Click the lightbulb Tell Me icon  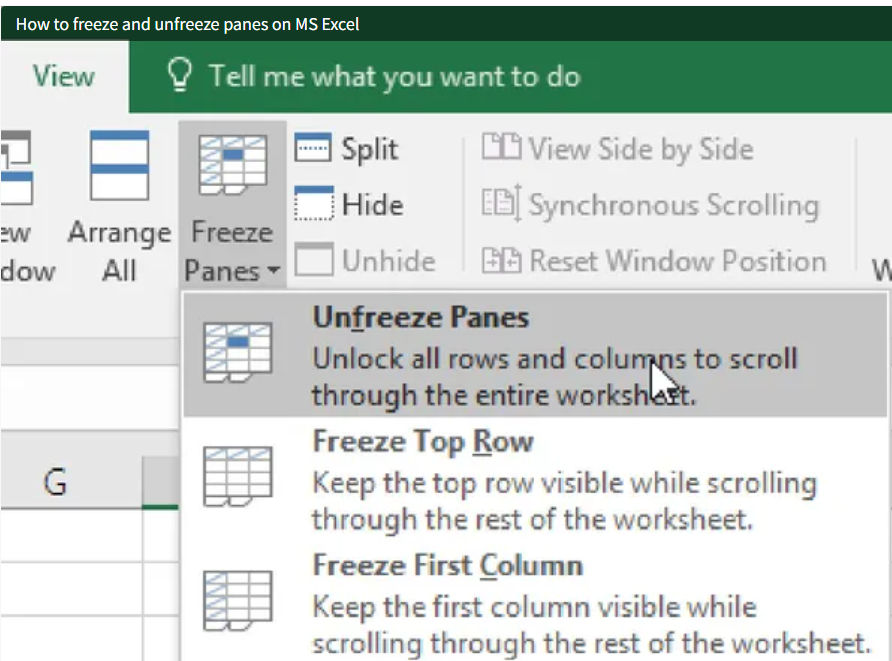180,77
